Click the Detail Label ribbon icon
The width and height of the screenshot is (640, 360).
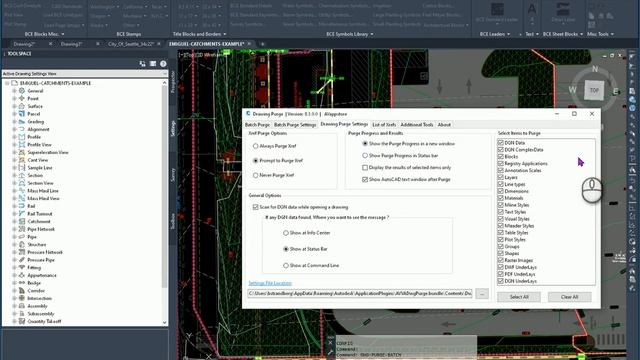click(x=563, y=9)
